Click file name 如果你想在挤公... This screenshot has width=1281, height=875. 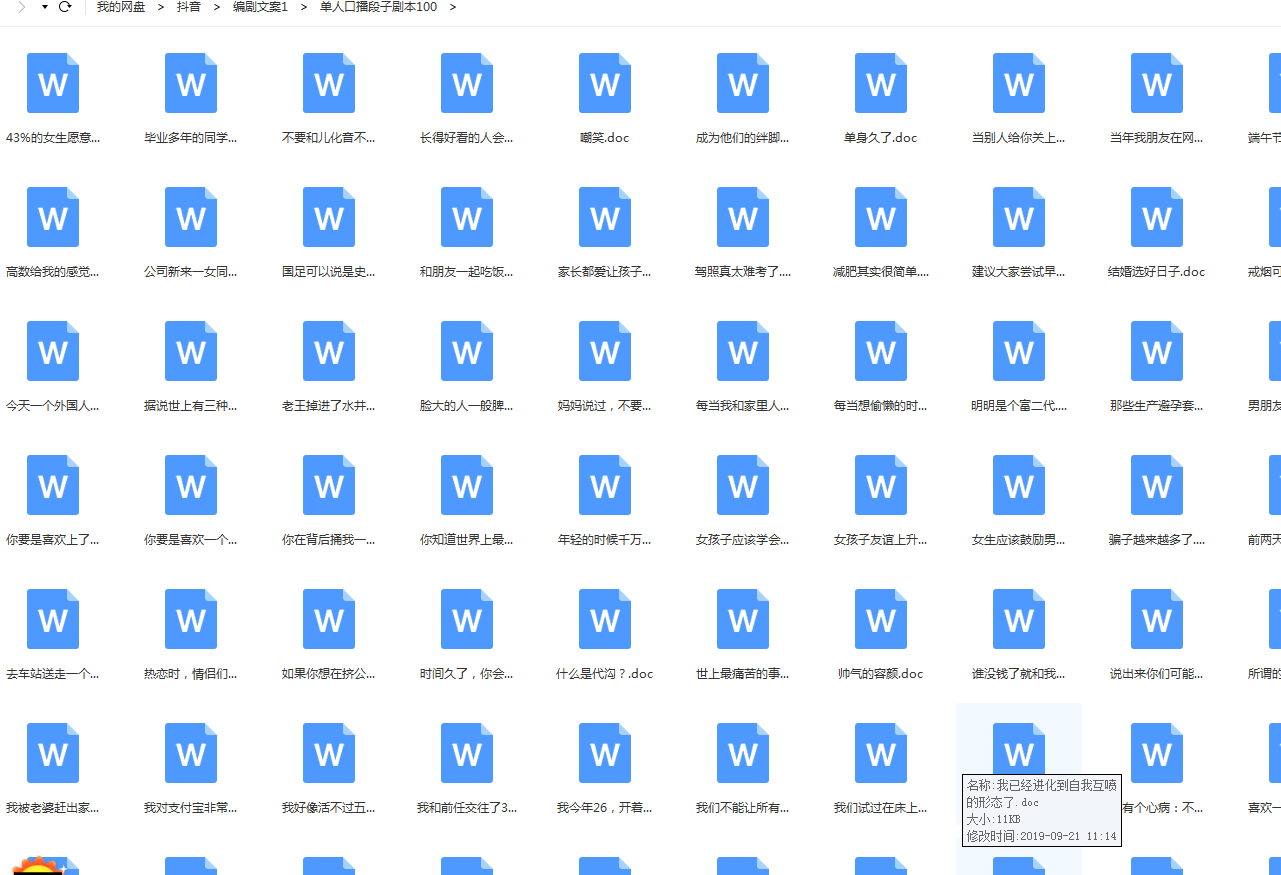click(x=329, y=674)
